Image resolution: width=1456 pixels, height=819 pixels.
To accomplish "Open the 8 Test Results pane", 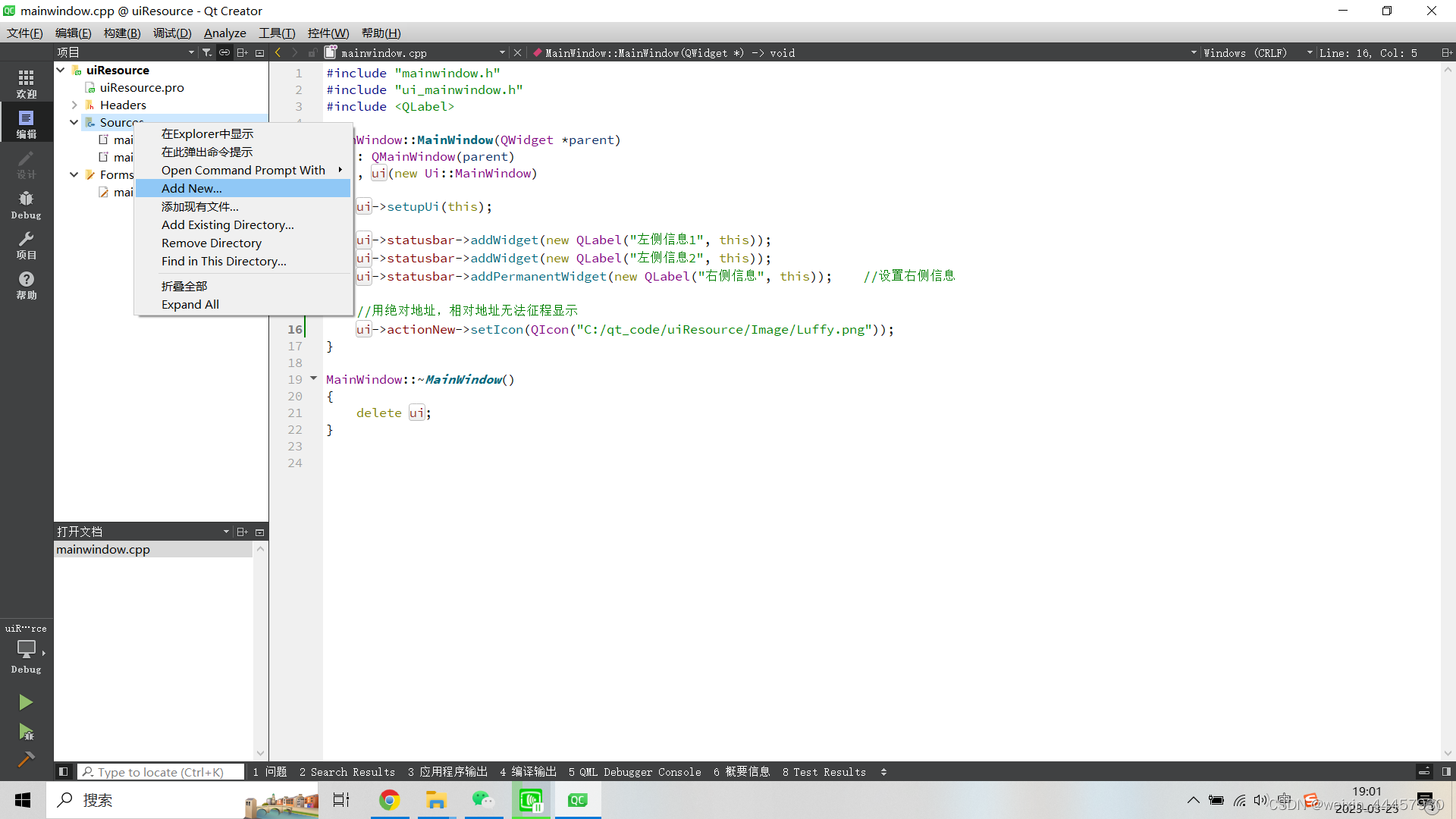I will (824, 771).
